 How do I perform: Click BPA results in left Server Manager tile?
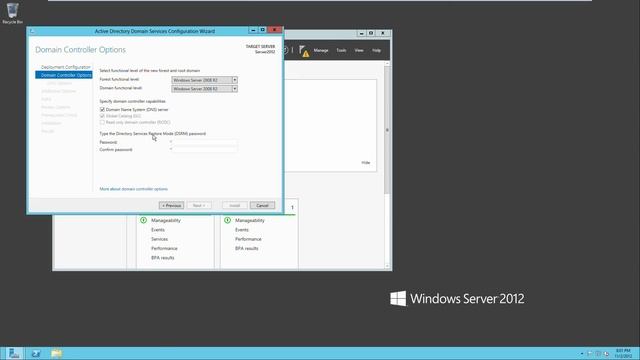click(x=163, y=258)
